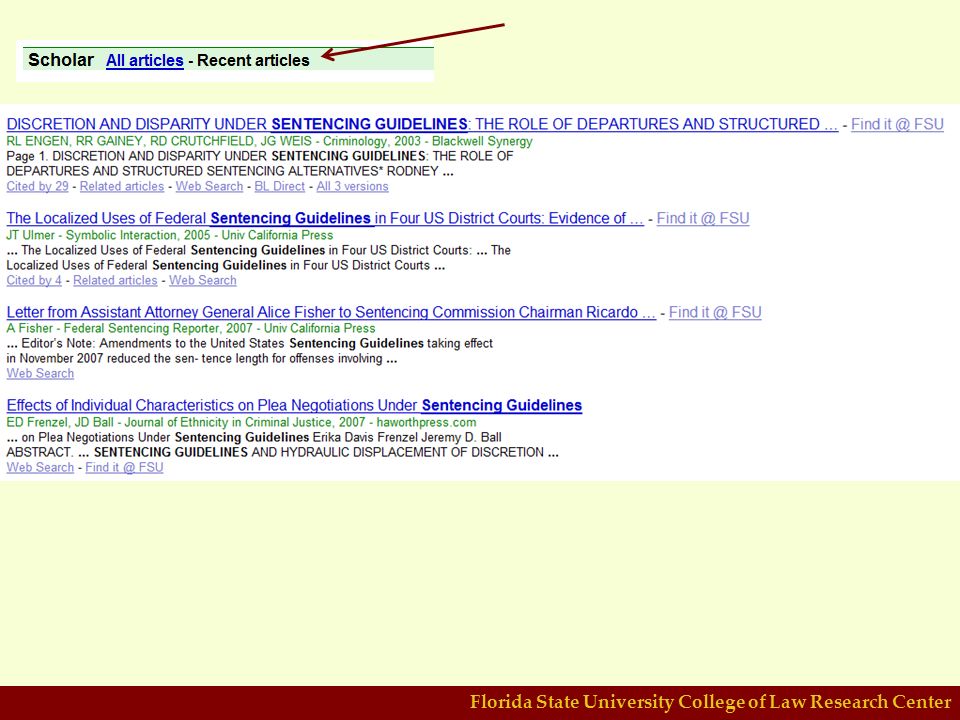View the Cited by 29 link
960x720 pixels.
pos(37,186)
